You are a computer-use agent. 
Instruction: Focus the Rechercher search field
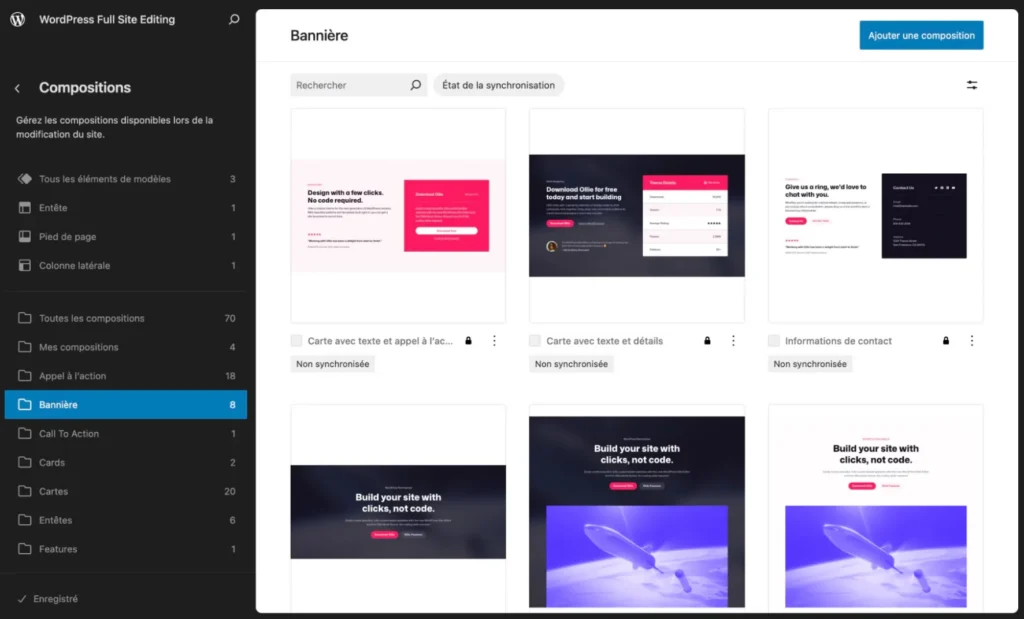(359, 85)
